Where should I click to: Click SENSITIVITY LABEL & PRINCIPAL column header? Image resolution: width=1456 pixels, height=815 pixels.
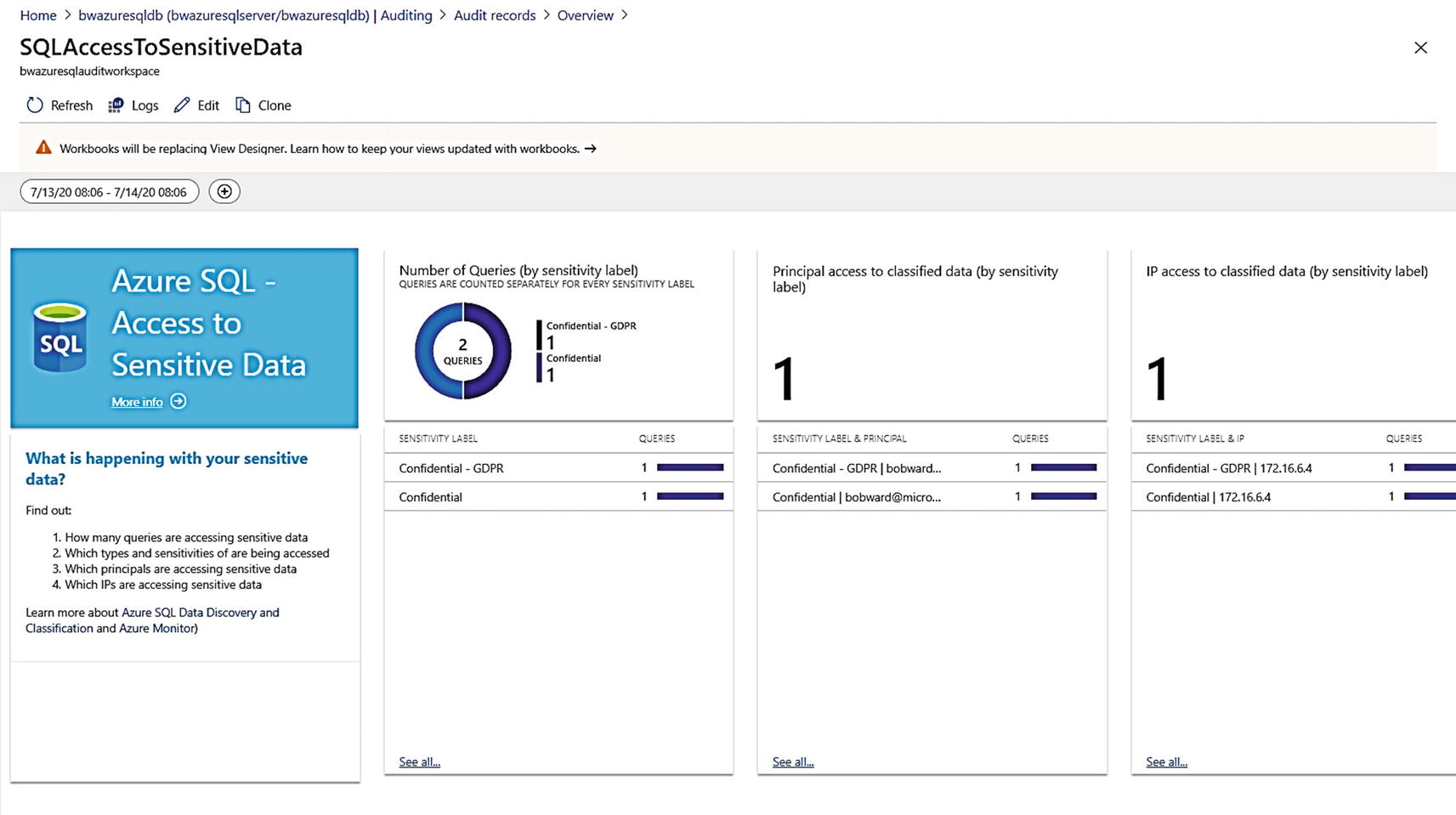pyautogui.click(x=839, y=439)
